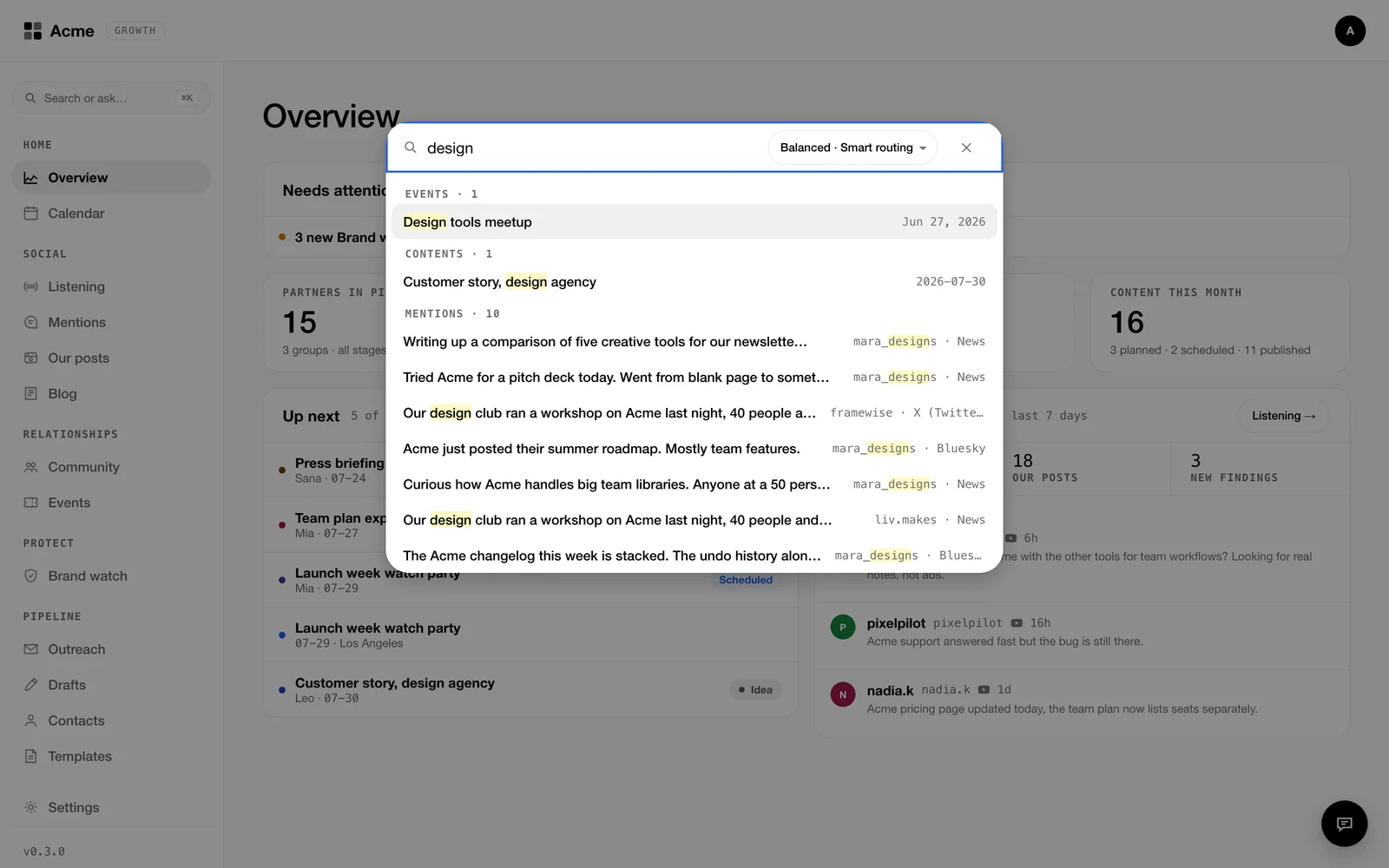Click the Idea status badge
Screen dimensions: 1389x868
coord(755,689)
